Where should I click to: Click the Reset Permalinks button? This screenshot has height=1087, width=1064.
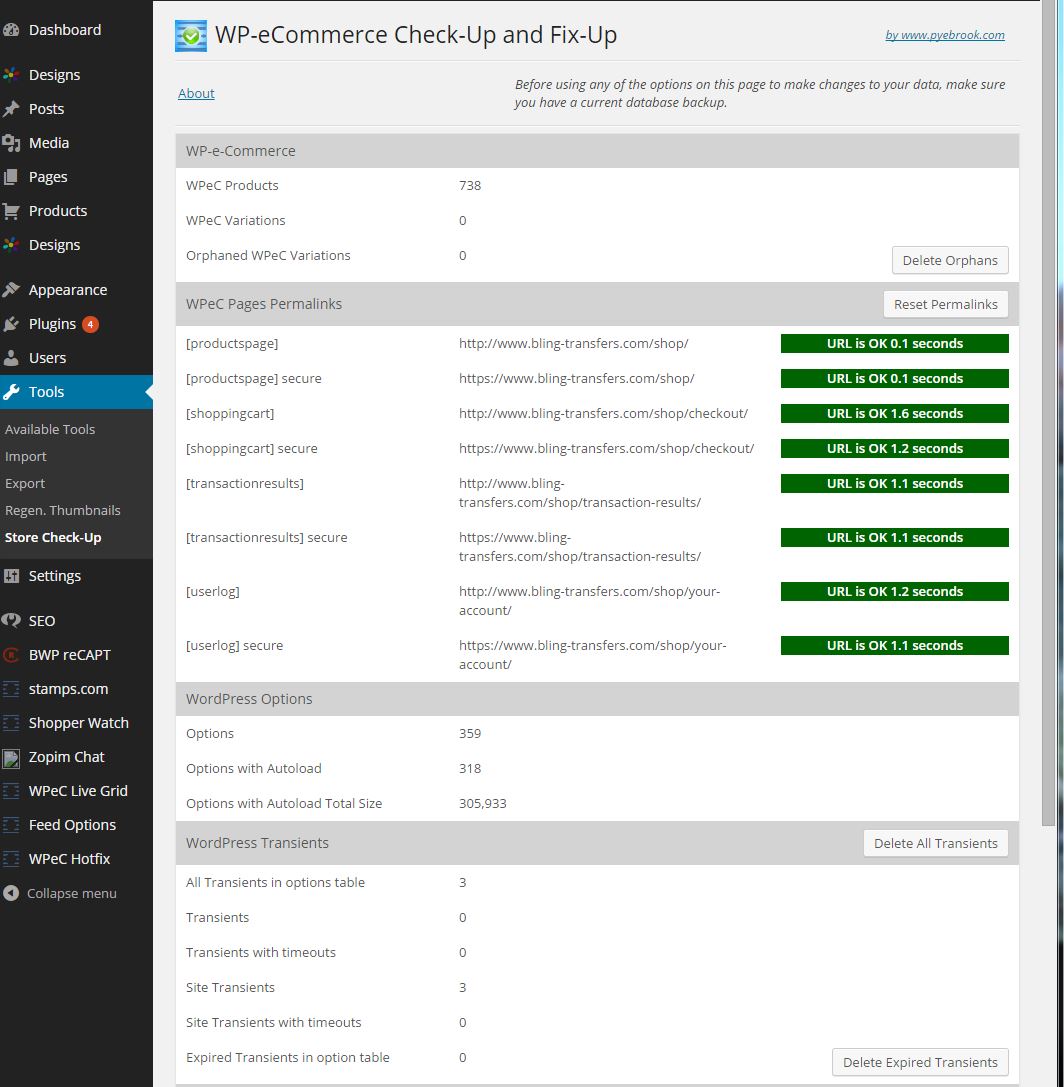[945, 304]
